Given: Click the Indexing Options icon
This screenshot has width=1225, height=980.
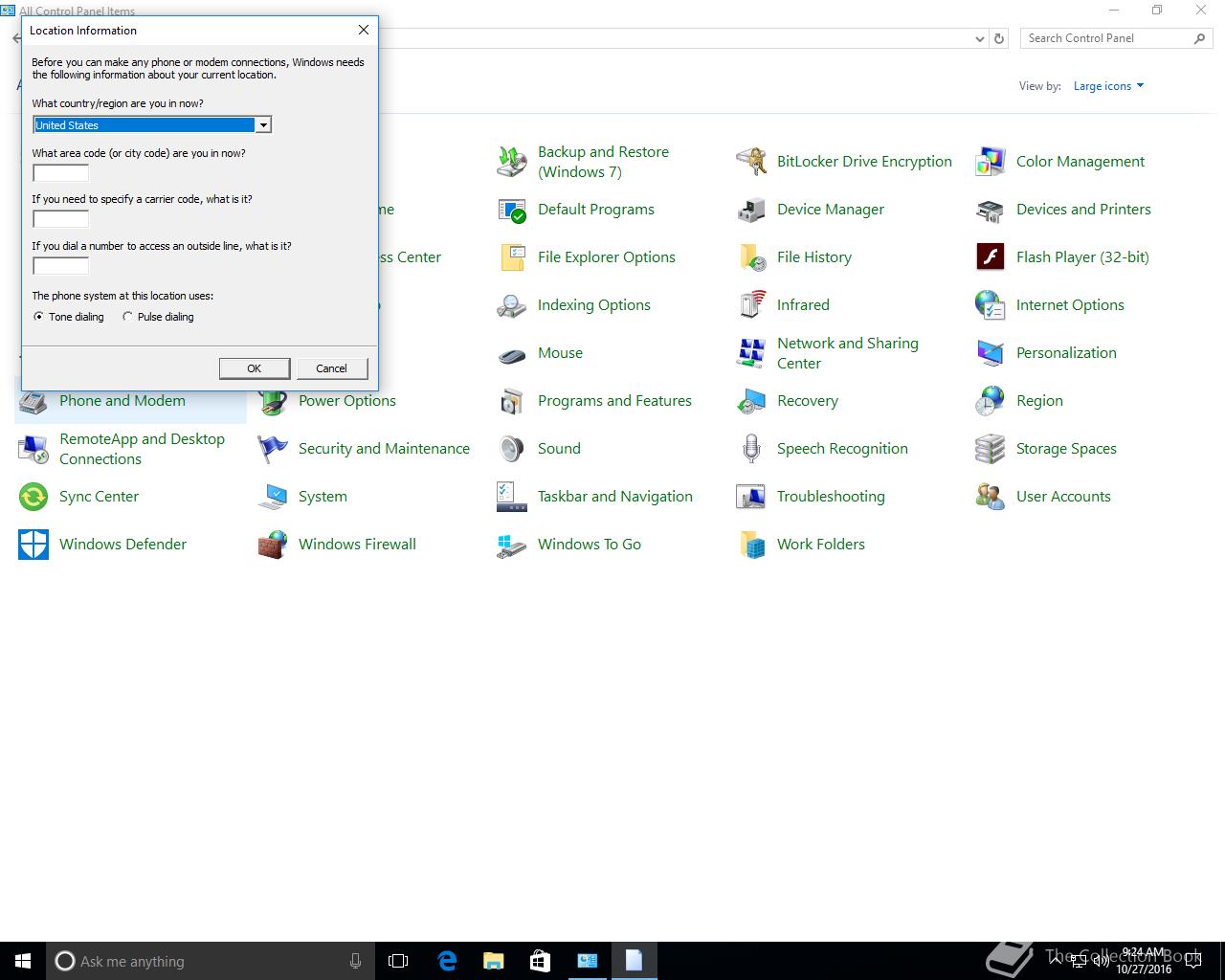Looking at the screenshot, I should click(x=512, y=305).
